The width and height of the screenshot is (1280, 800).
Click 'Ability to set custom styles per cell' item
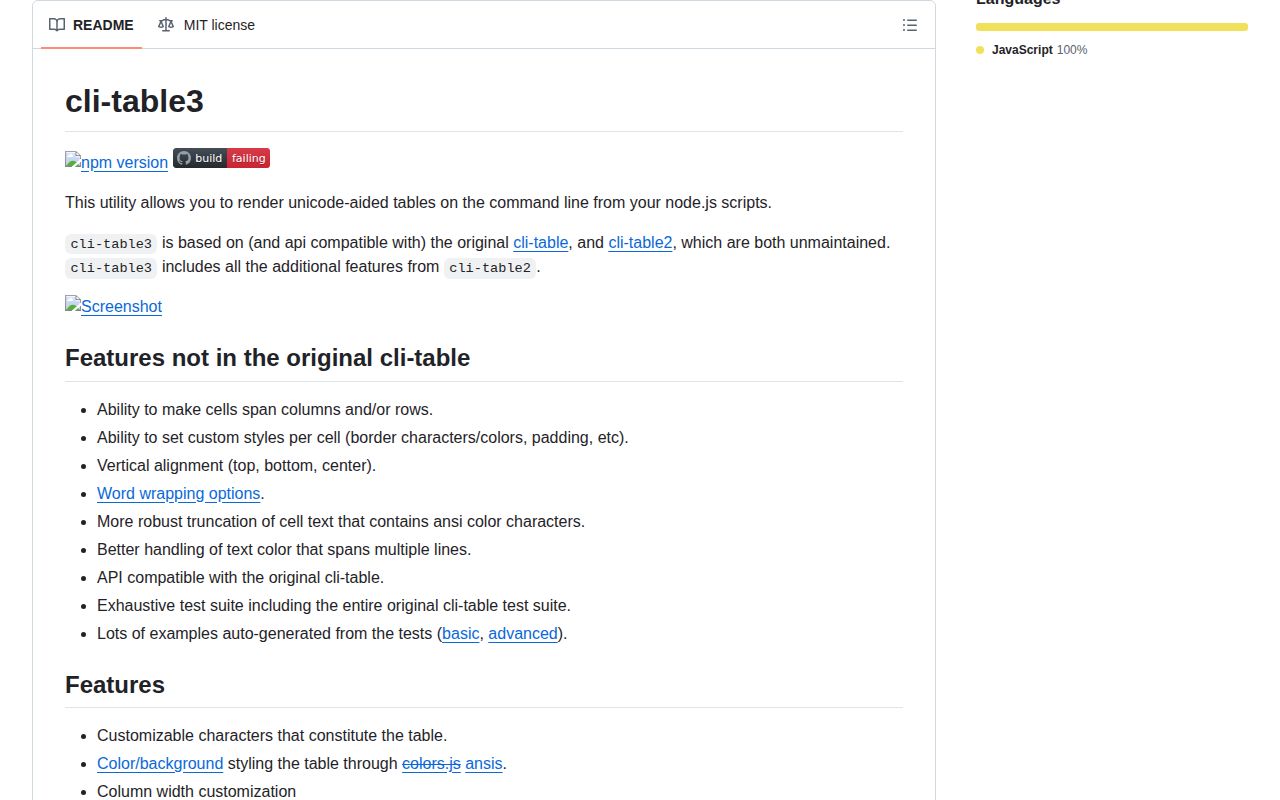tap(363, 437)
